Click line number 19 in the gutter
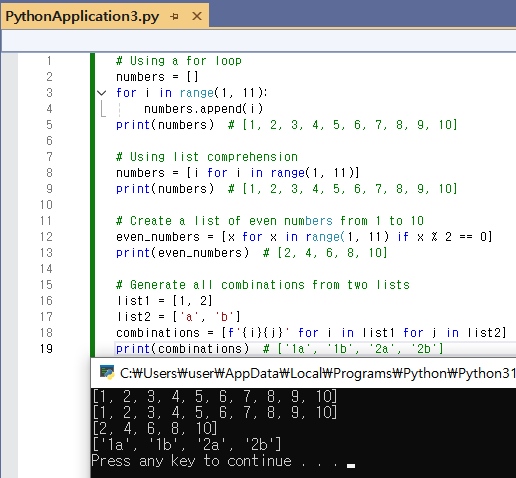This screenshot has height=478, width=516. [46, 349]
